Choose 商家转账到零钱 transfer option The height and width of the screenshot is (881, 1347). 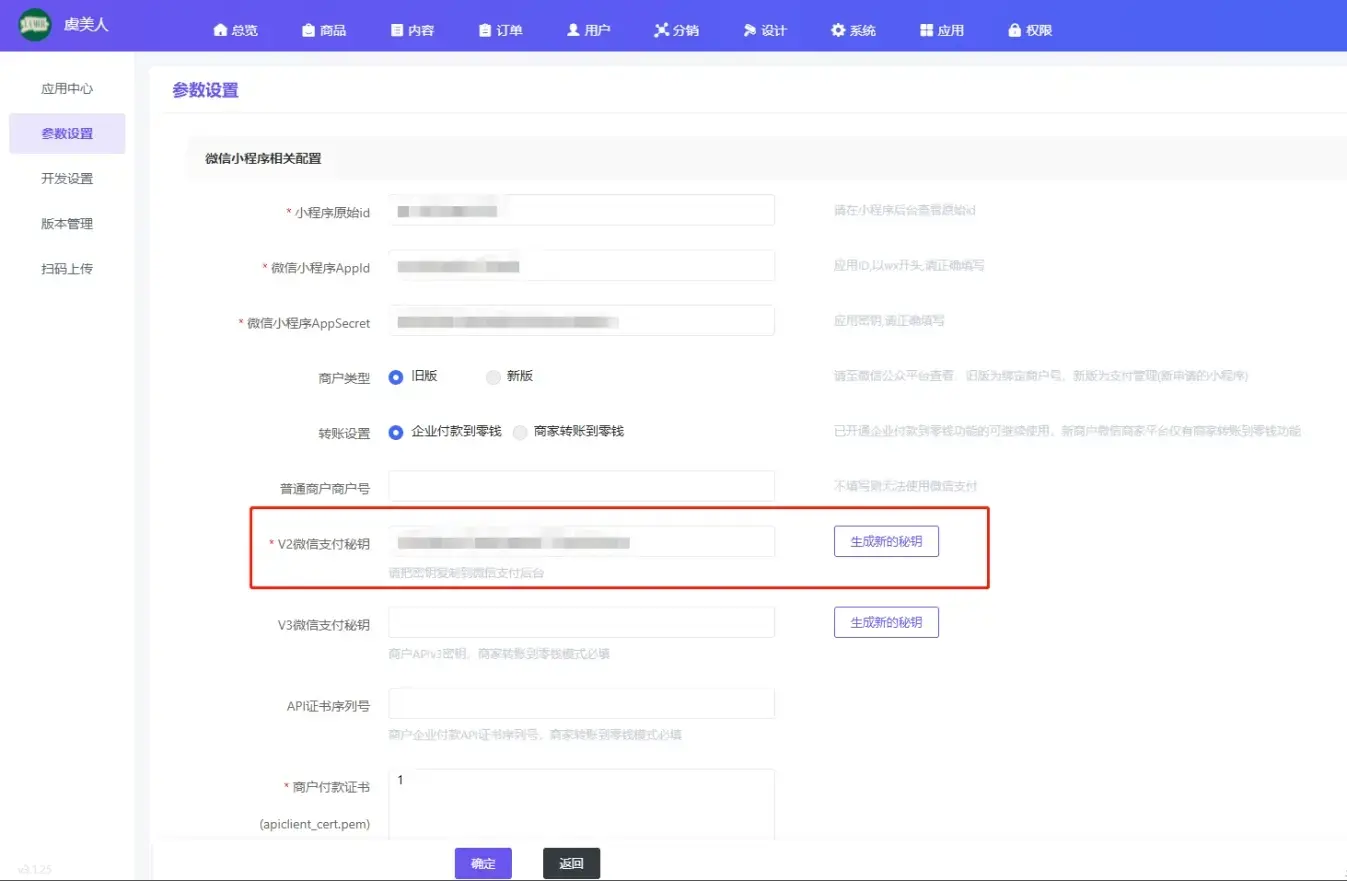click(519, 432)
